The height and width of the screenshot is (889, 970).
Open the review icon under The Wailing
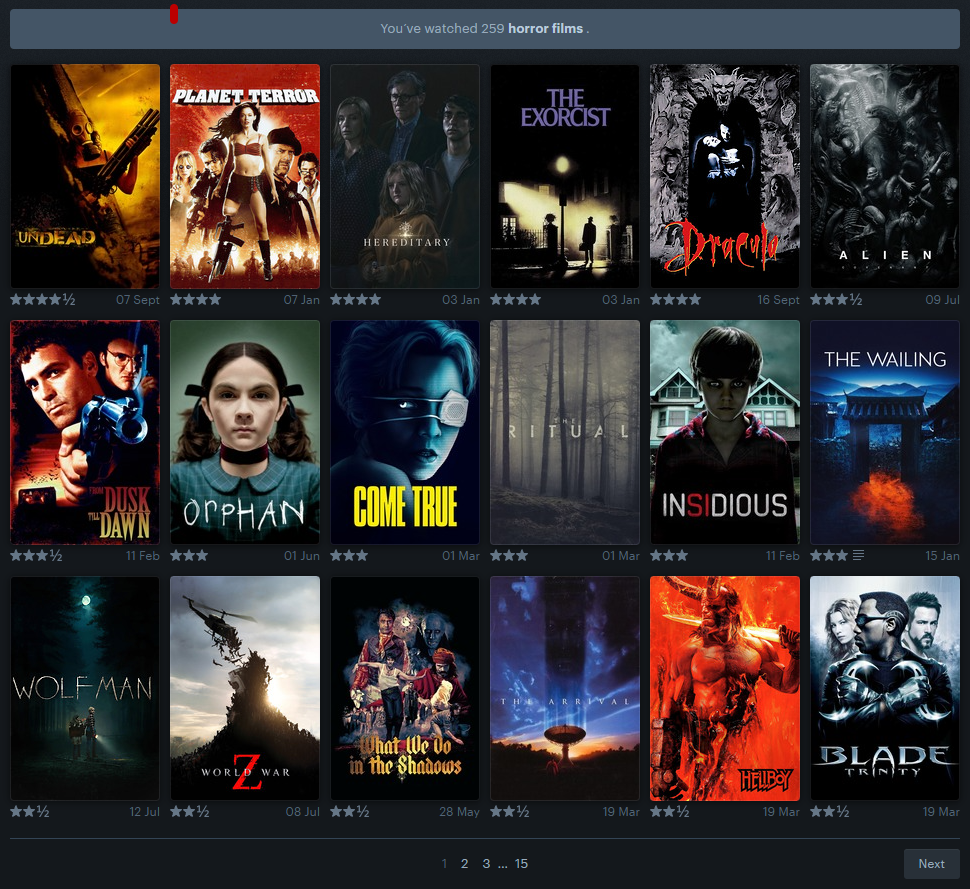858,556
